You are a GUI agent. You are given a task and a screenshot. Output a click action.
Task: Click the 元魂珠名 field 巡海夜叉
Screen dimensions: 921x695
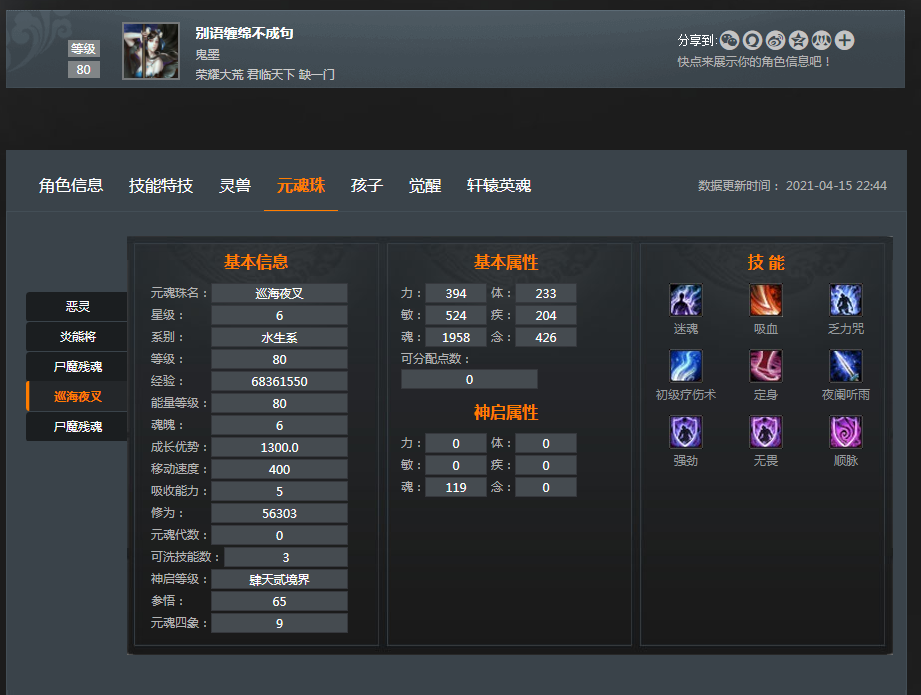click(x=279, y=293)
